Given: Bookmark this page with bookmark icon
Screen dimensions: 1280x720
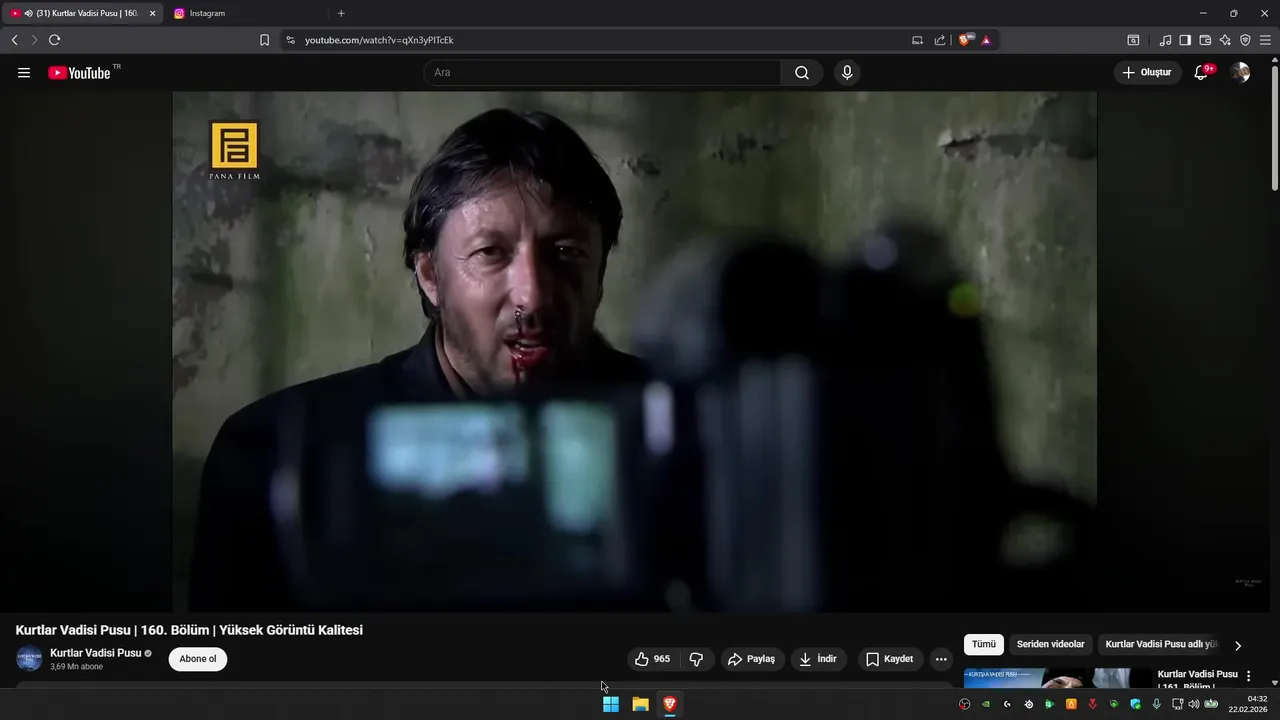Looking at the screenshot, I should pos(264,40).
